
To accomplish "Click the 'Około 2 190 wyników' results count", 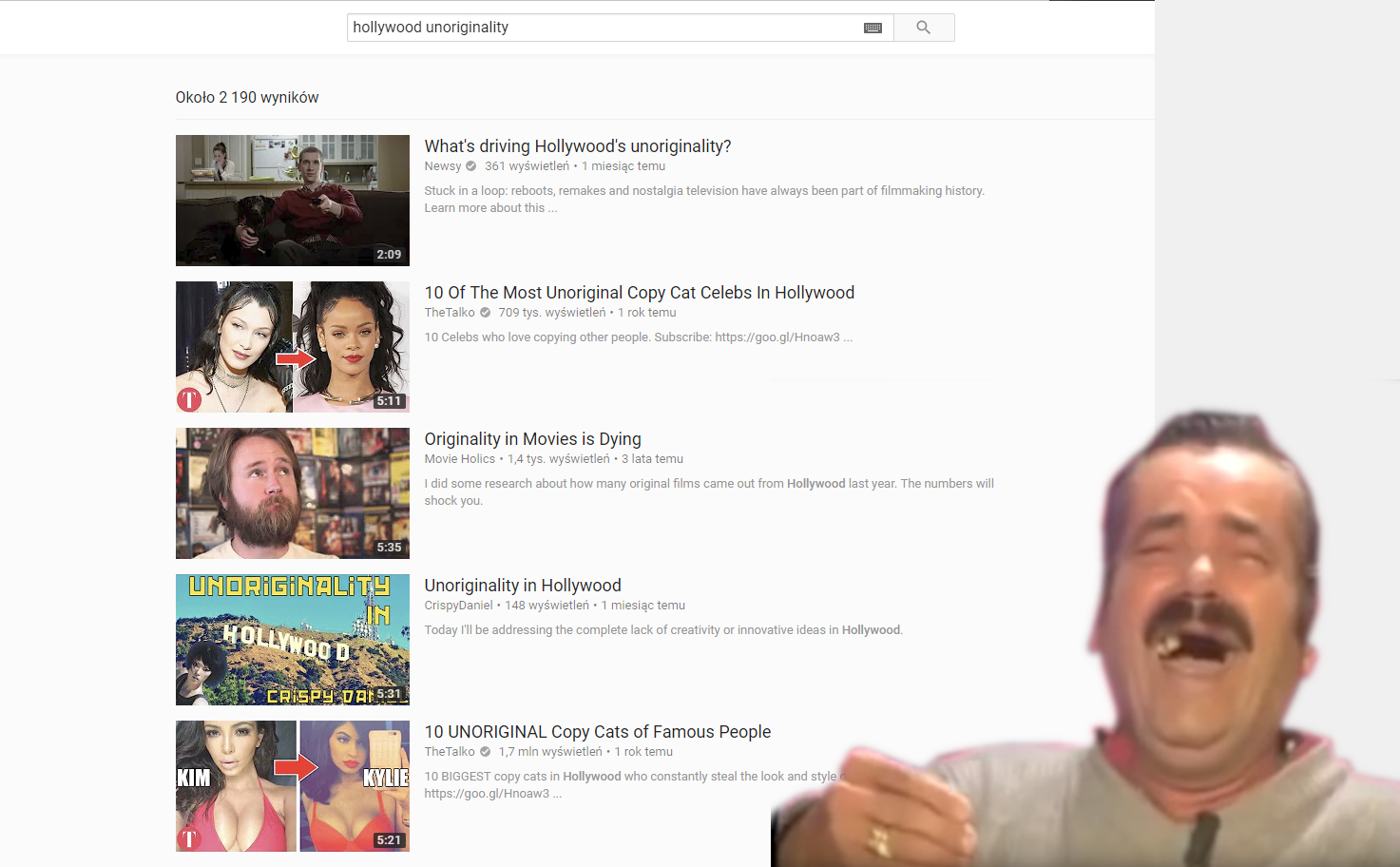I will tap(247, 98).
